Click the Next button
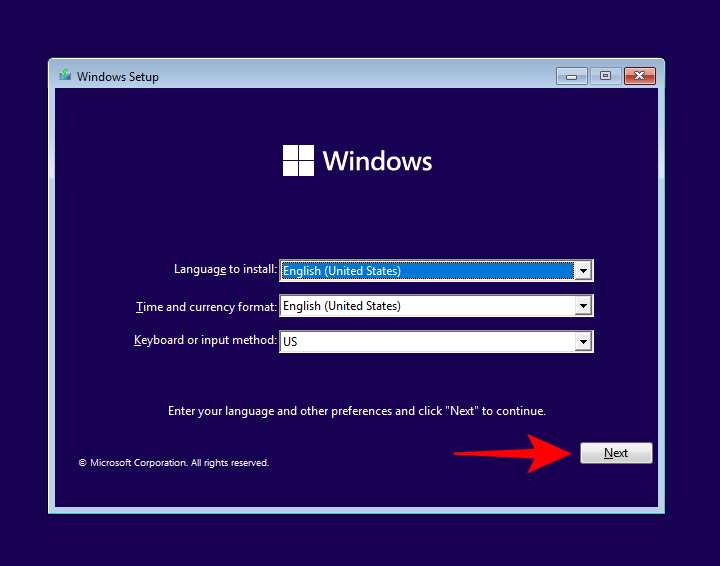Screen dimensions: 720x566 click(616, 453)
